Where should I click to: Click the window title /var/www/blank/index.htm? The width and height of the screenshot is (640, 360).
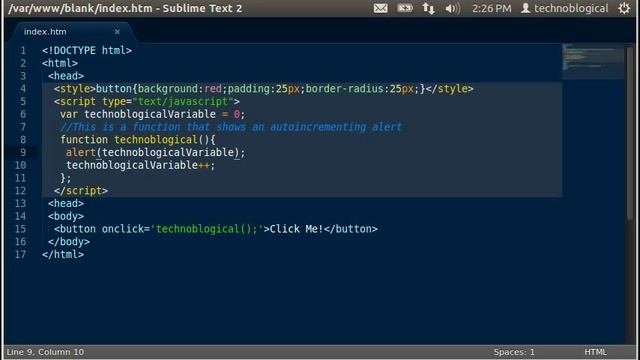pyautogui.click(x=125, y=8)
